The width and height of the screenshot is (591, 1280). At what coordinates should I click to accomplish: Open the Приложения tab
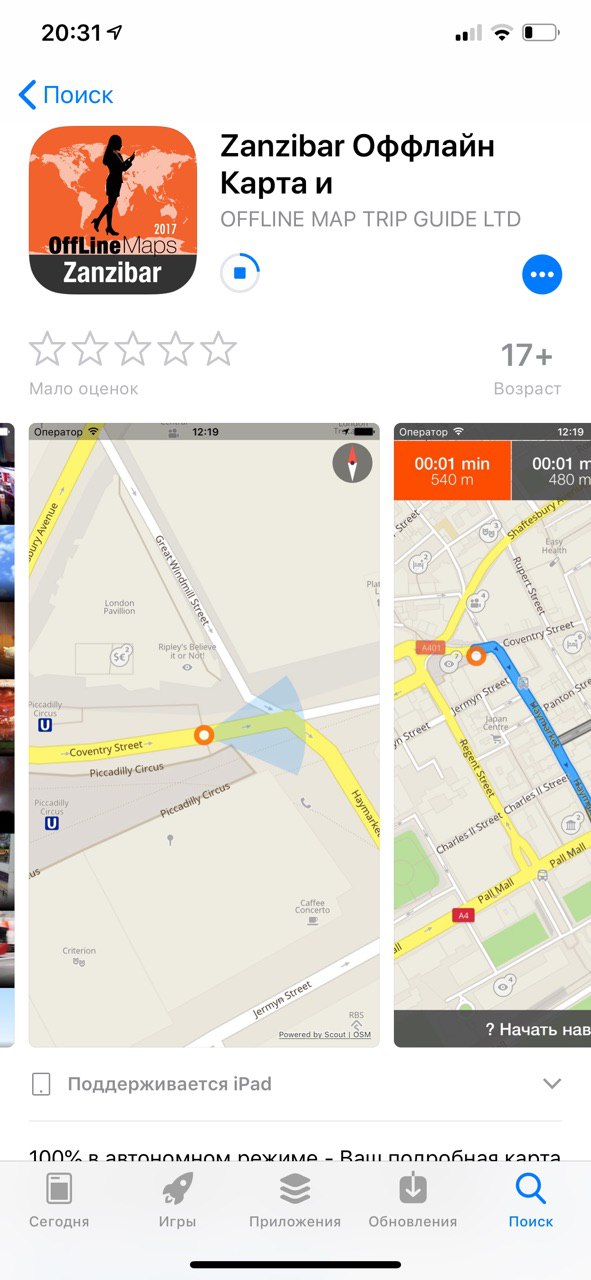(x=295, y=1200)
